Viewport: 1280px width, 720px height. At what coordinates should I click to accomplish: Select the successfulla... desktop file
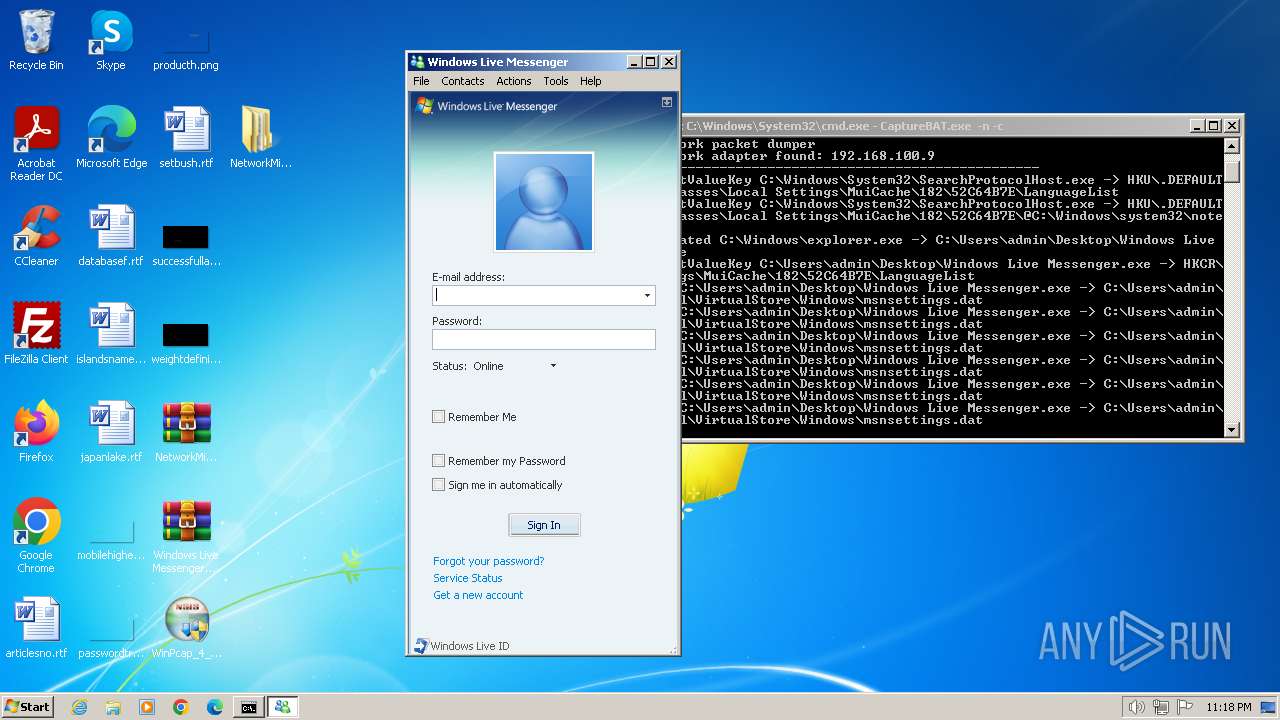coord(186,245)
